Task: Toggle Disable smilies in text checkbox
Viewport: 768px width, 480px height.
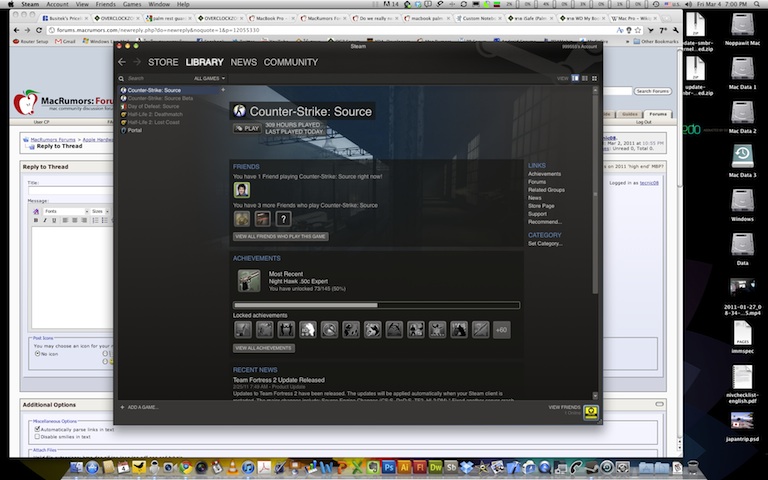Action: tap(37, 436)
